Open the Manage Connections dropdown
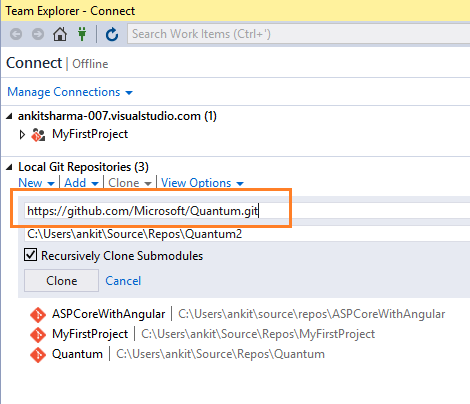This screenshot has width=470, height=404. click(x=70, y=92)
